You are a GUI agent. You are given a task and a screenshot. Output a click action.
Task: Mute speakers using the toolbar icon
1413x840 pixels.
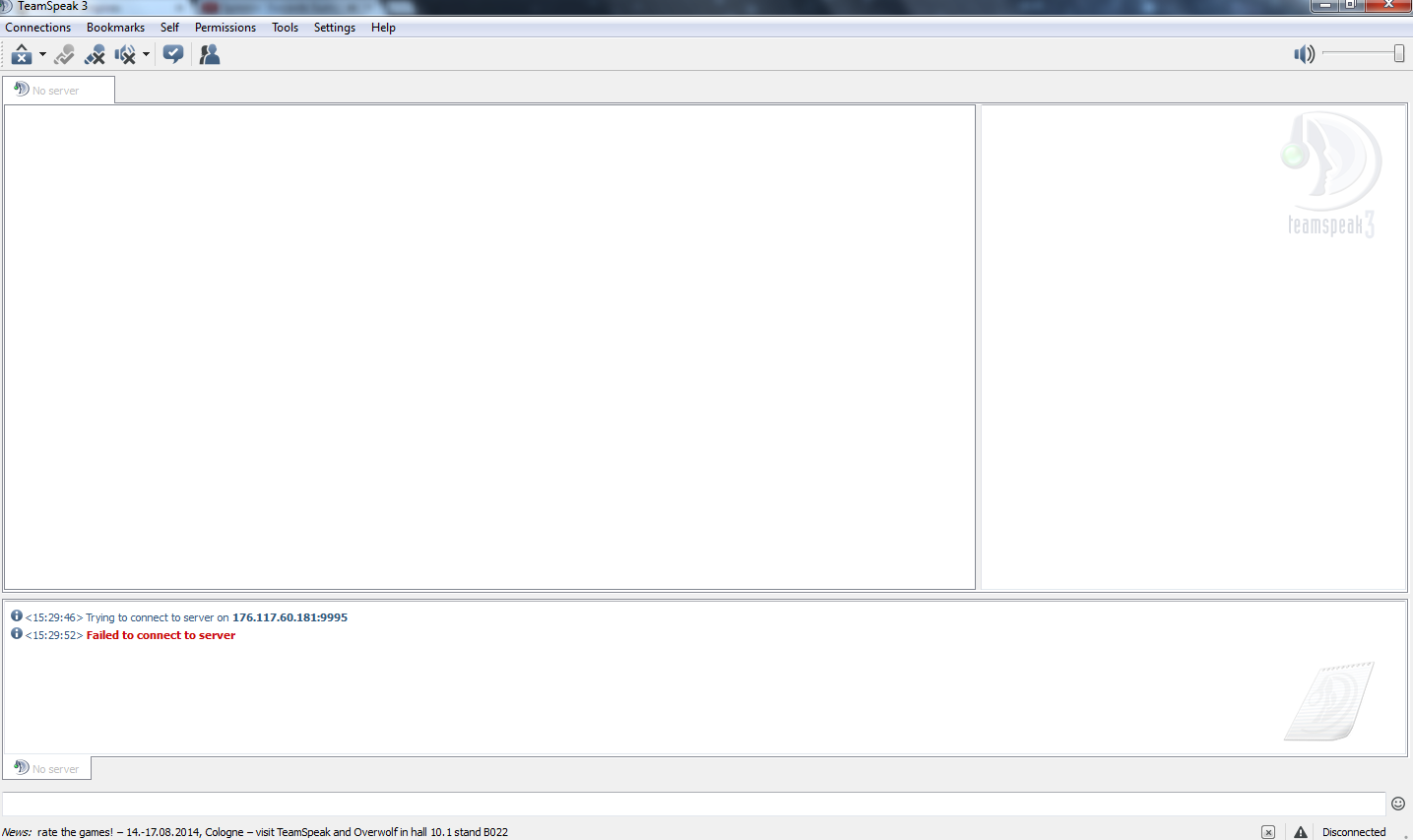click(125, 55)
